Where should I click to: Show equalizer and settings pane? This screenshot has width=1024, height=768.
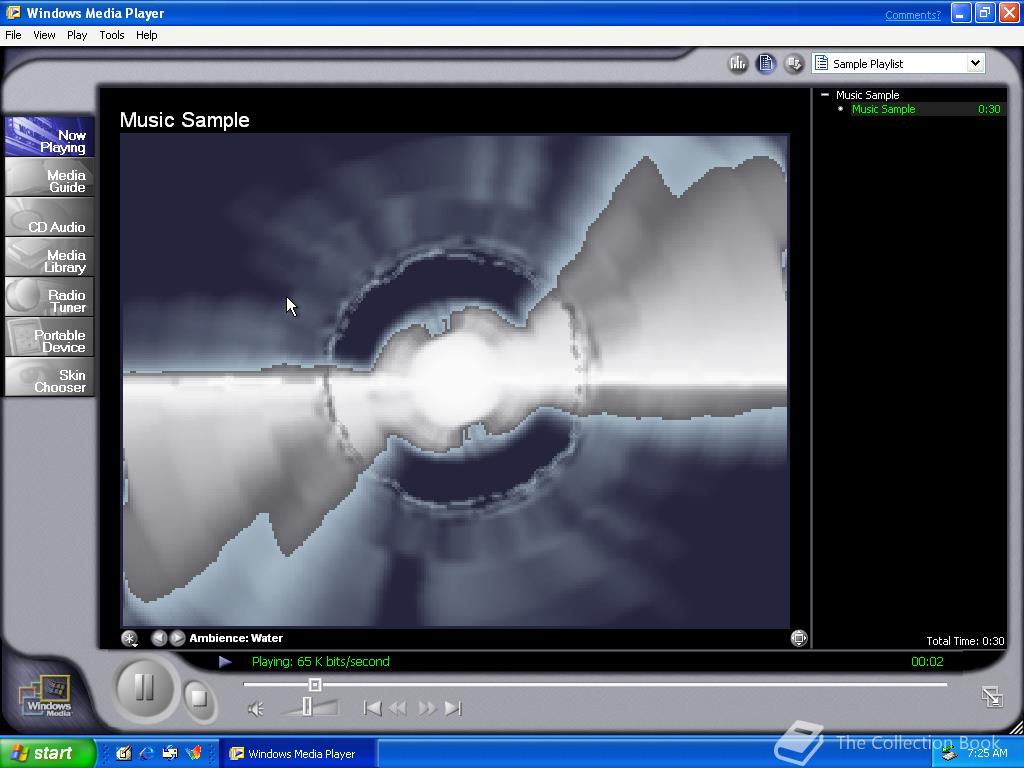[737, 63]
